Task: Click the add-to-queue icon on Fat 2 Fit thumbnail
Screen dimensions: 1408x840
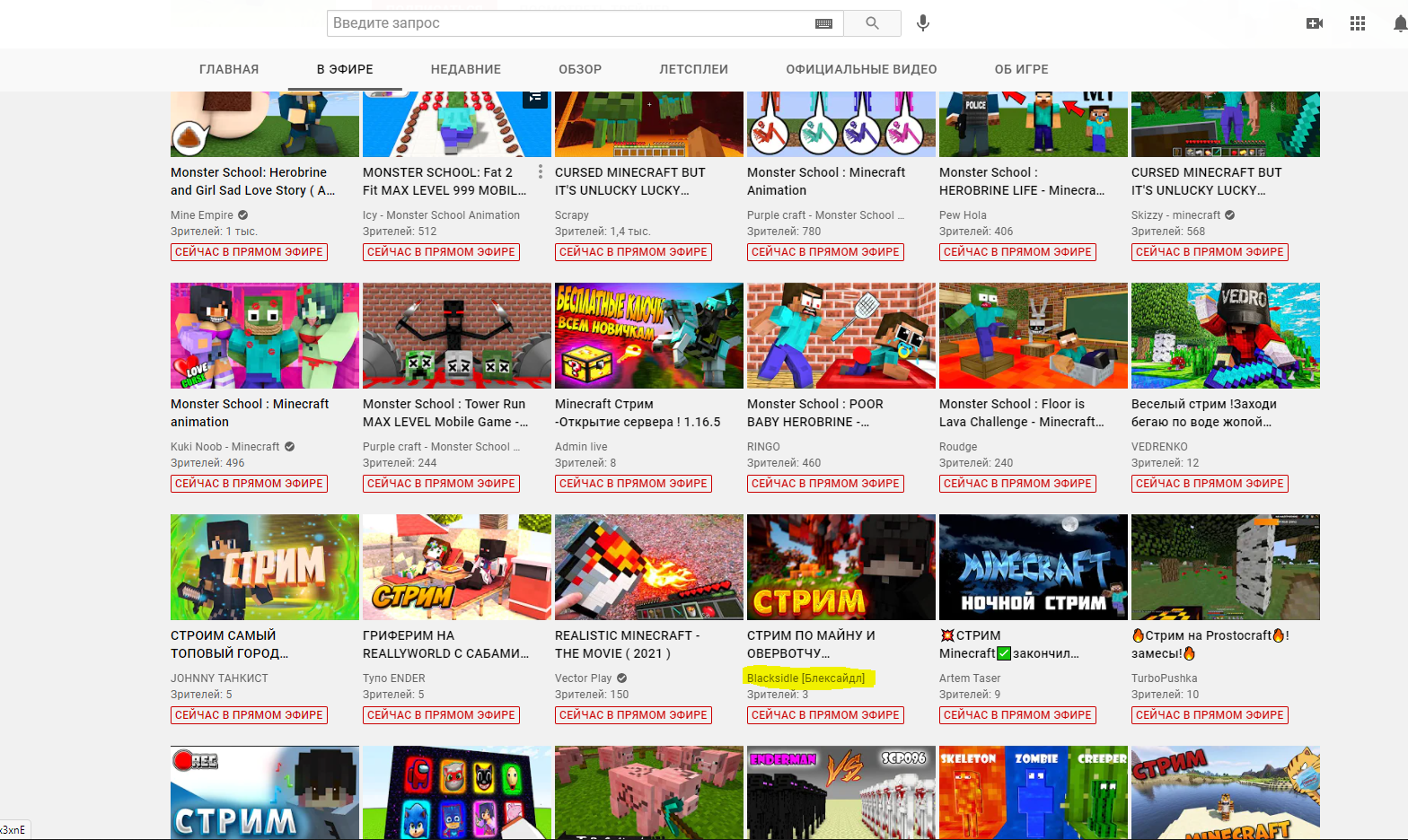Action: pyautogui.click(x=535, y=98)
